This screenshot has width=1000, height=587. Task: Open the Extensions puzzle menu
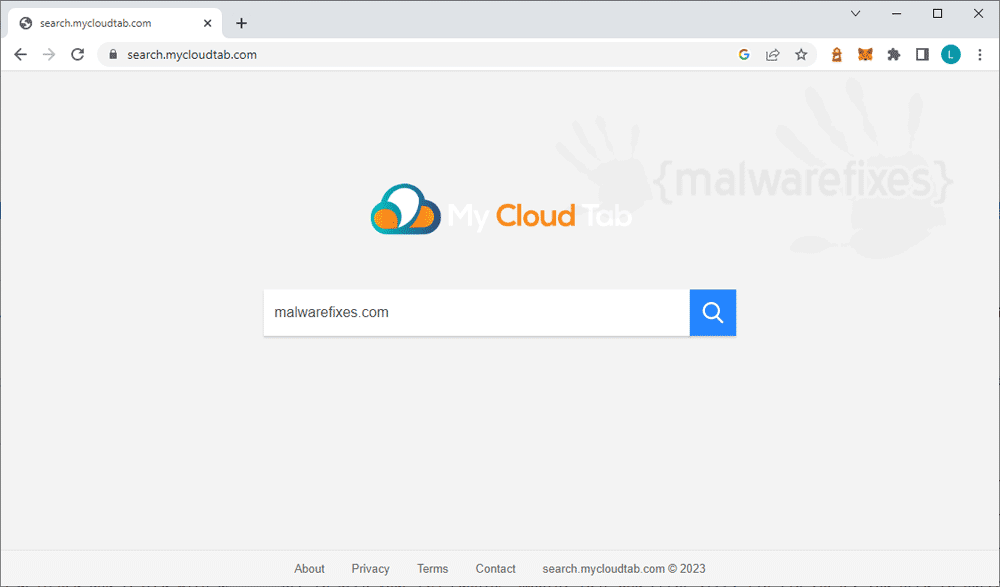pos(893,55)
